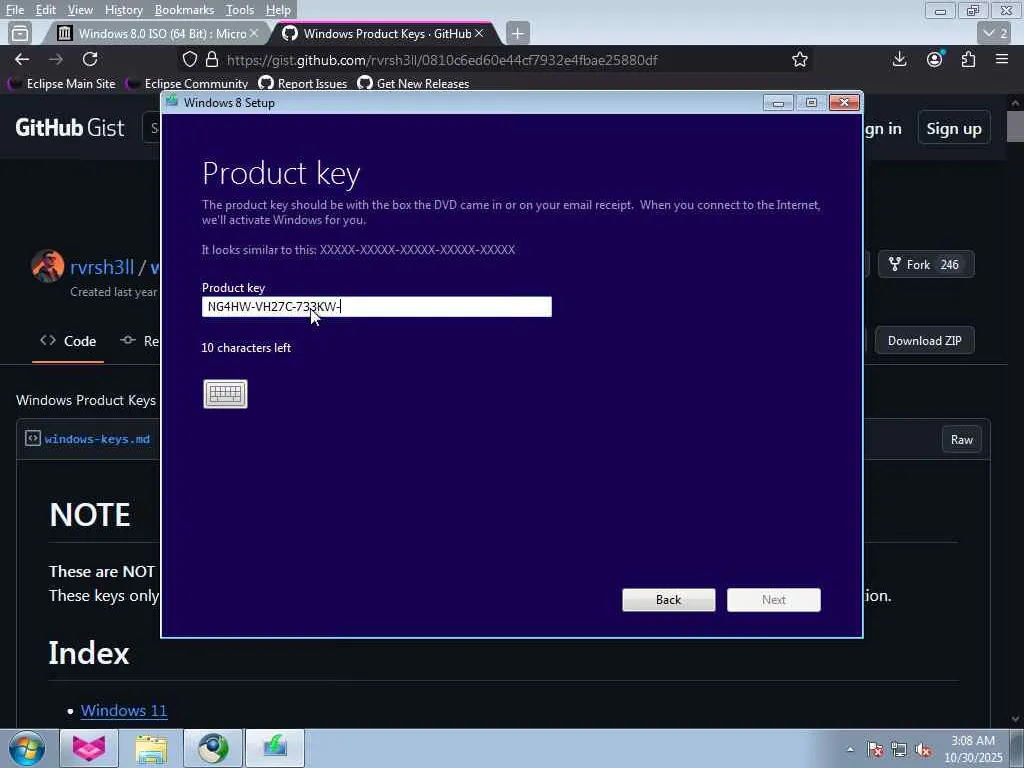The image size is (1024, 768).
Task: Open the account profile icon
Action: click(x=935, y=59)
